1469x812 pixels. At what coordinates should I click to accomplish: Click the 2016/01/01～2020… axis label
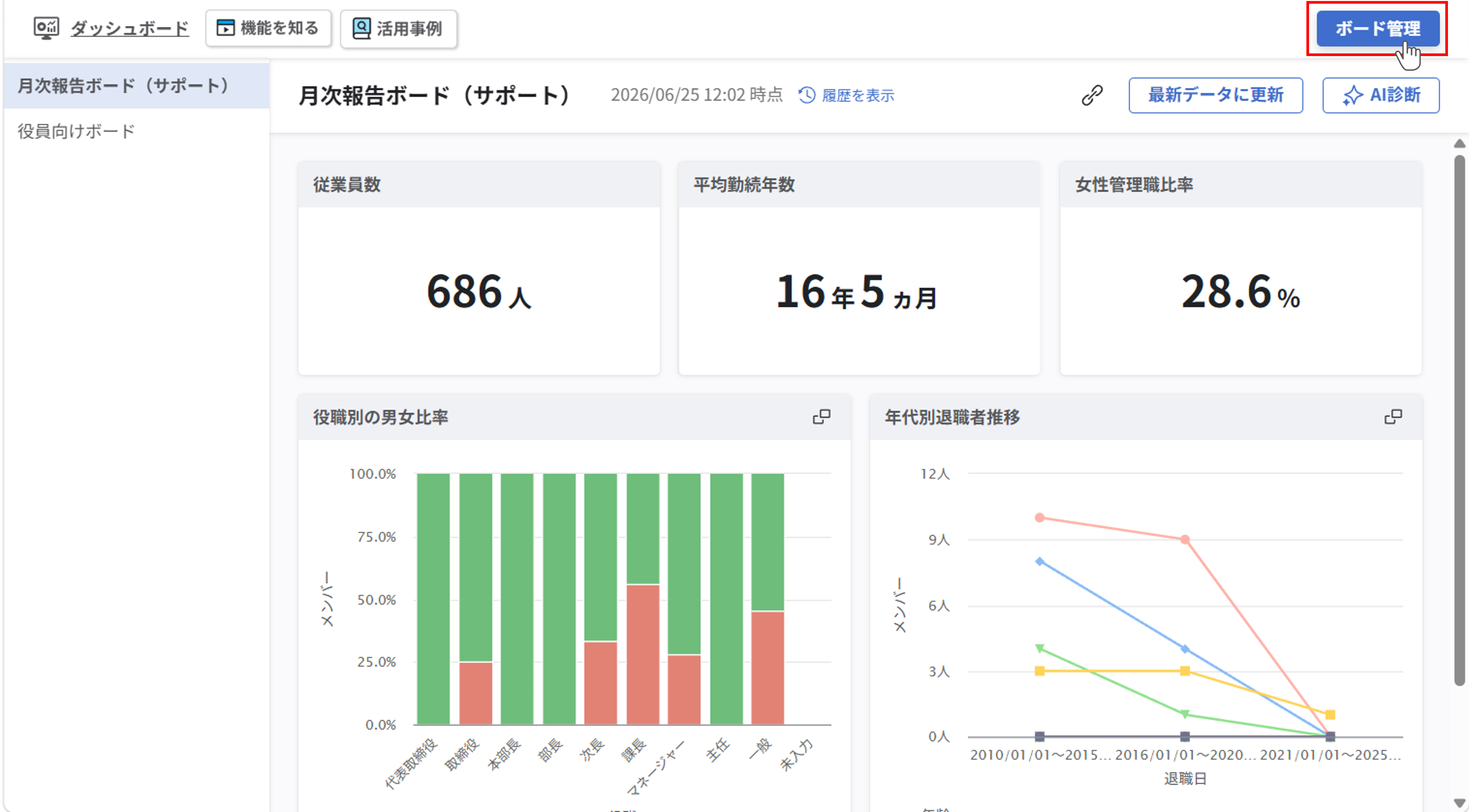pos(1185,754)
